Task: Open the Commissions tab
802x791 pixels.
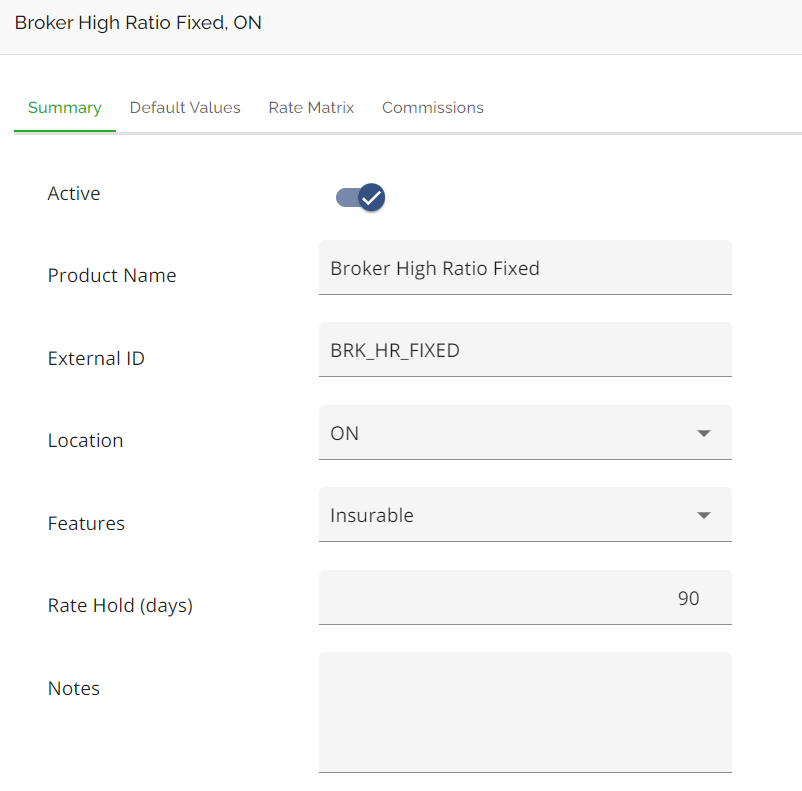Action: point(433,108)
